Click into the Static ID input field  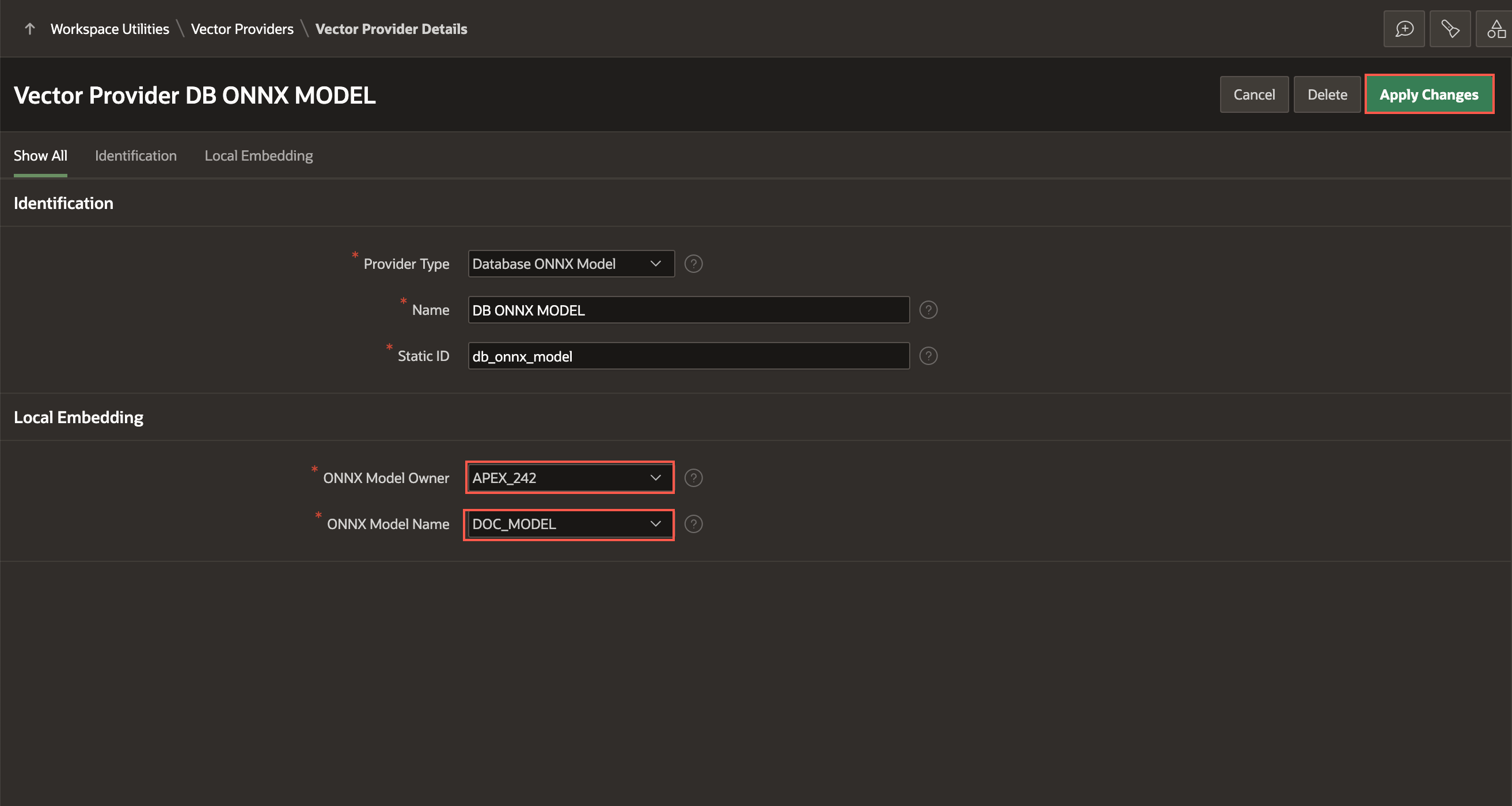point(689,356)
